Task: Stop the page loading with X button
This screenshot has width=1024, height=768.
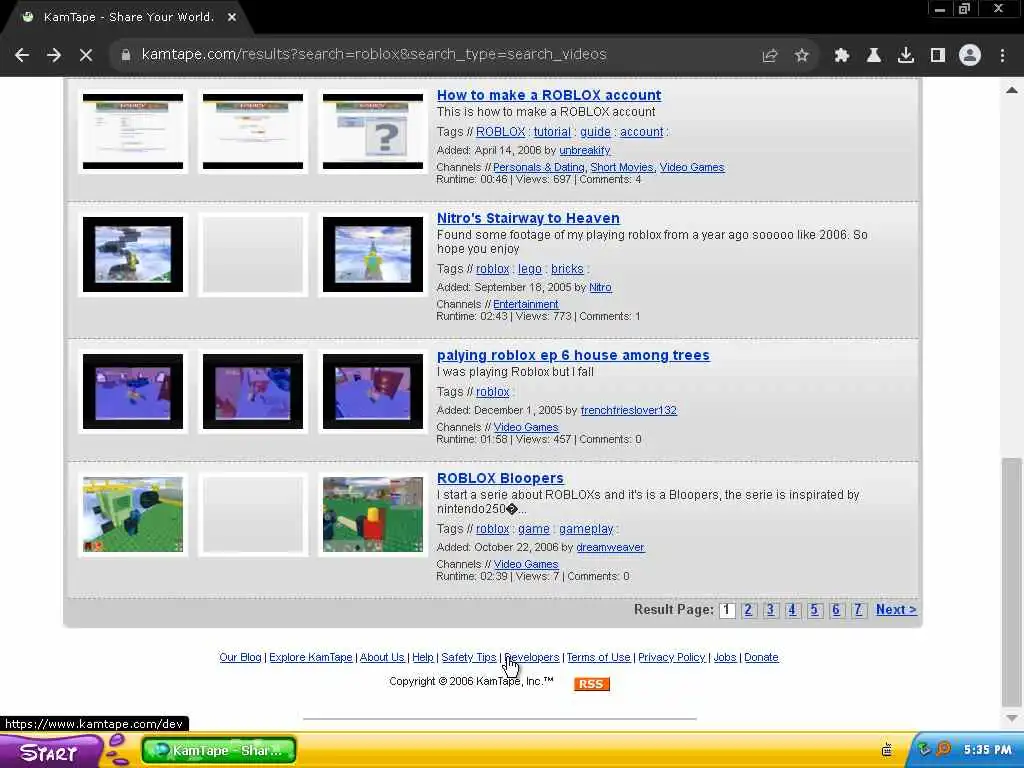Action: click(x=86, y=55)
